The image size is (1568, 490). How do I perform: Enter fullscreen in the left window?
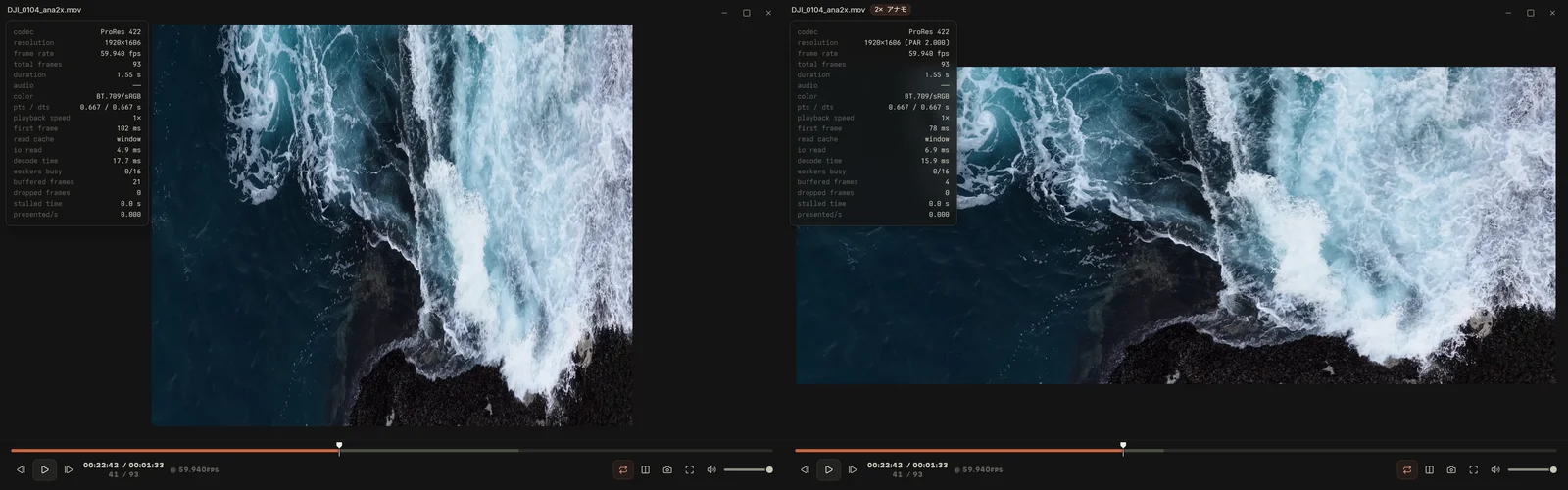689,470
